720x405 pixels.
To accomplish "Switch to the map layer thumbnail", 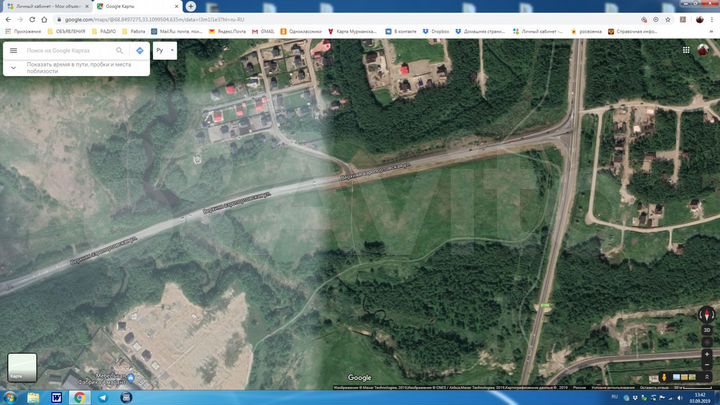I will (x=22, y=367).
